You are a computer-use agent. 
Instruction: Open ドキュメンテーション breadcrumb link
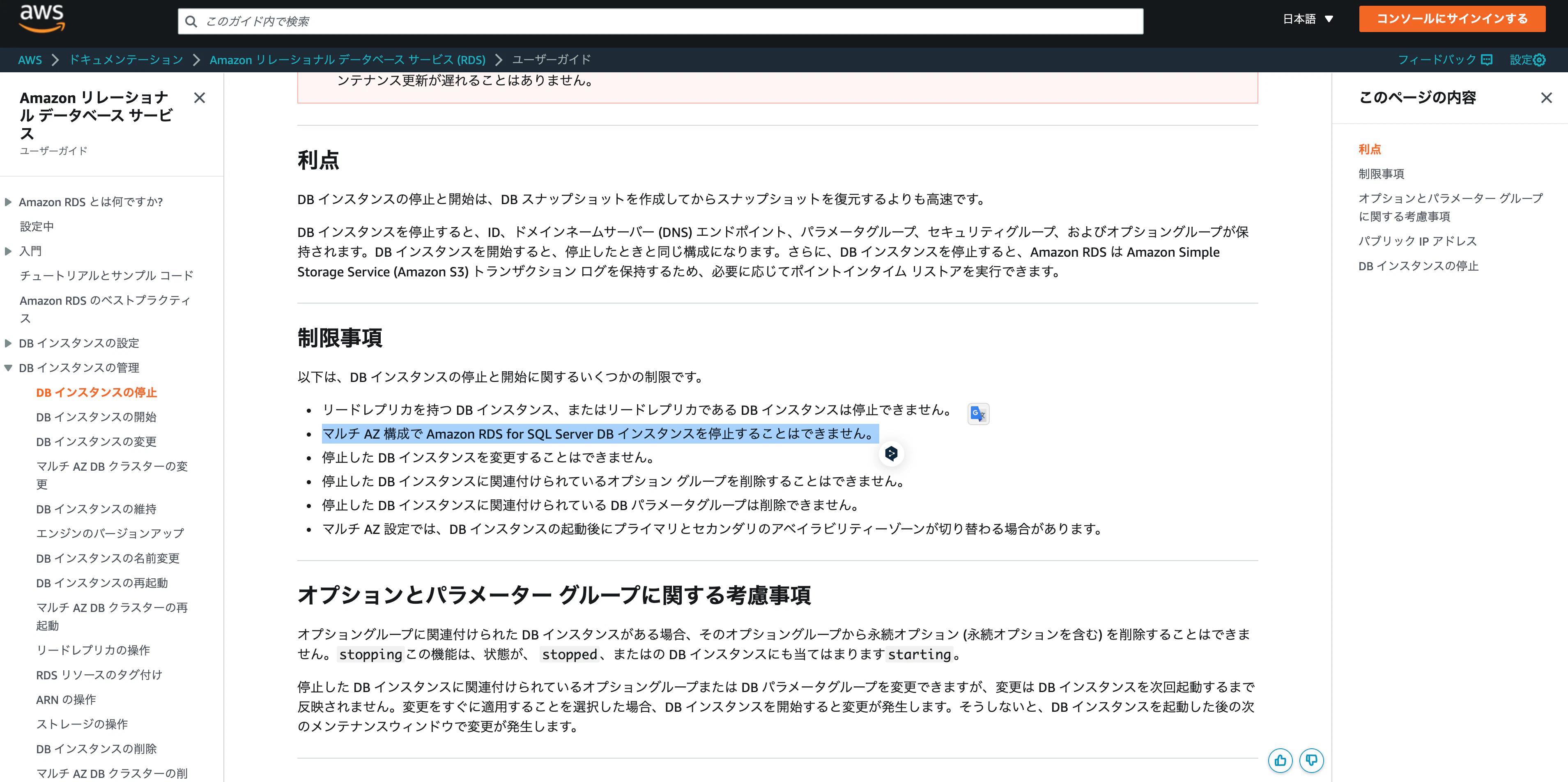click(126, 60)
